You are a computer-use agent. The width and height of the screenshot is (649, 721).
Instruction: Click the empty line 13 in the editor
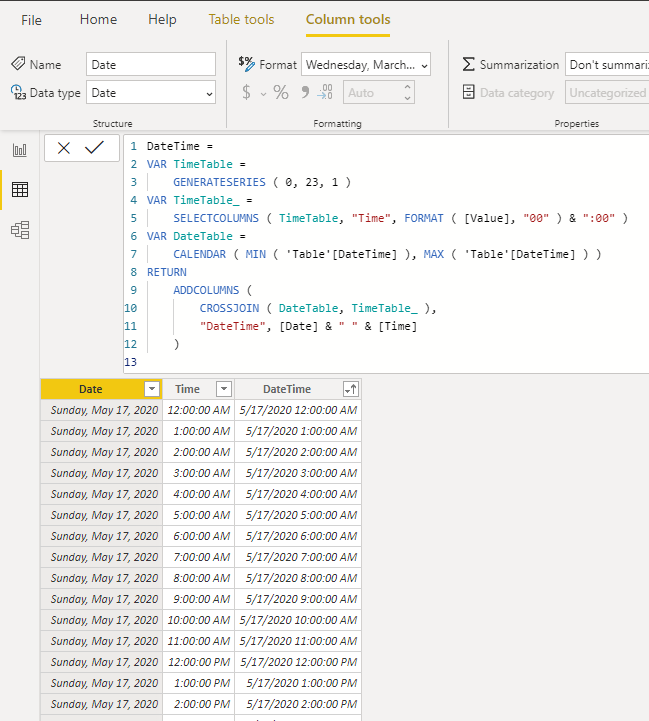coord(386,362)
